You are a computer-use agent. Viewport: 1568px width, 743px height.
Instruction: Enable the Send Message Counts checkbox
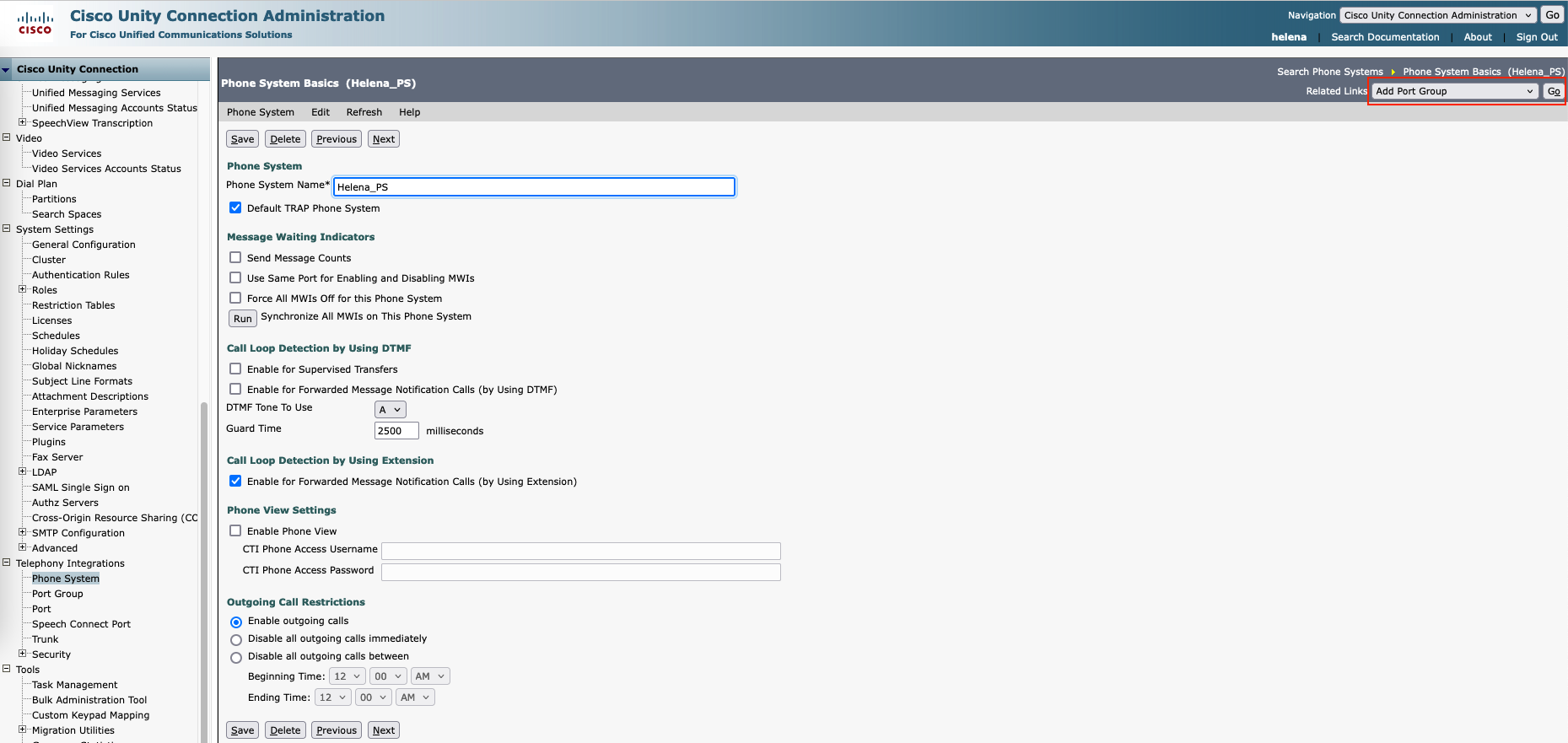click(235, 258)
